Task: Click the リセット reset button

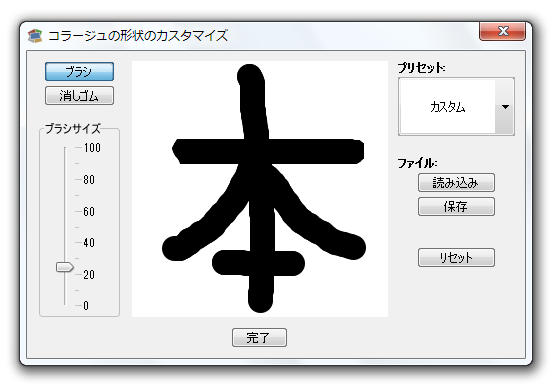Action: (456, 257)
